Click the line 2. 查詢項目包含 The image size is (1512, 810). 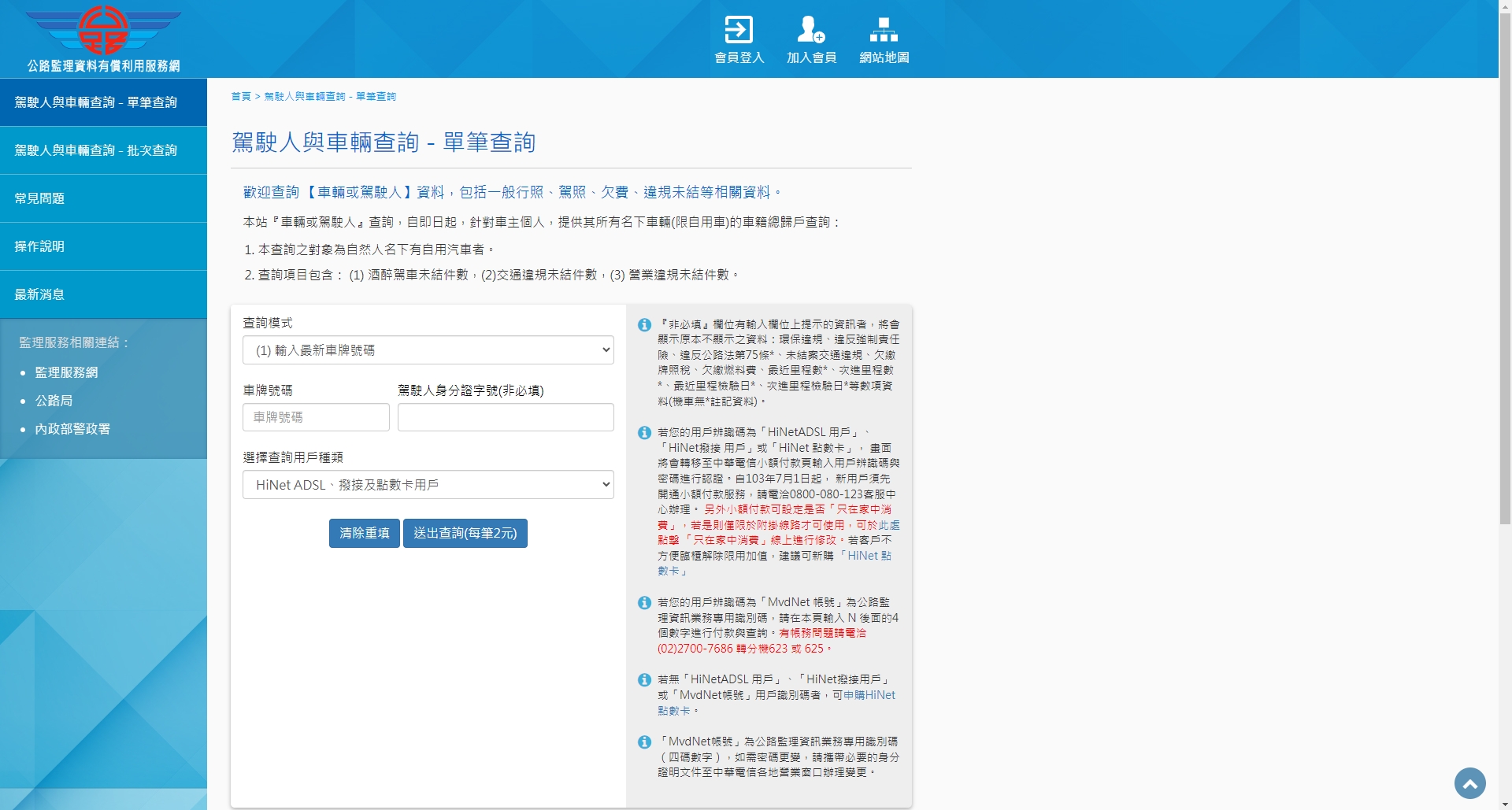coord(491,275)
